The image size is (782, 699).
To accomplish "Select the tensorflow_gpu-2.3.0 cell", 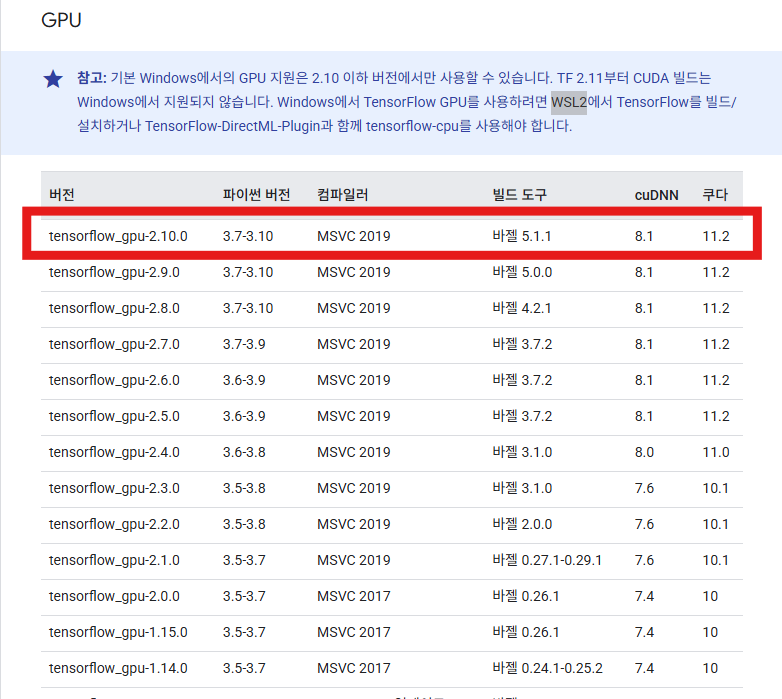I will (114, 488).
